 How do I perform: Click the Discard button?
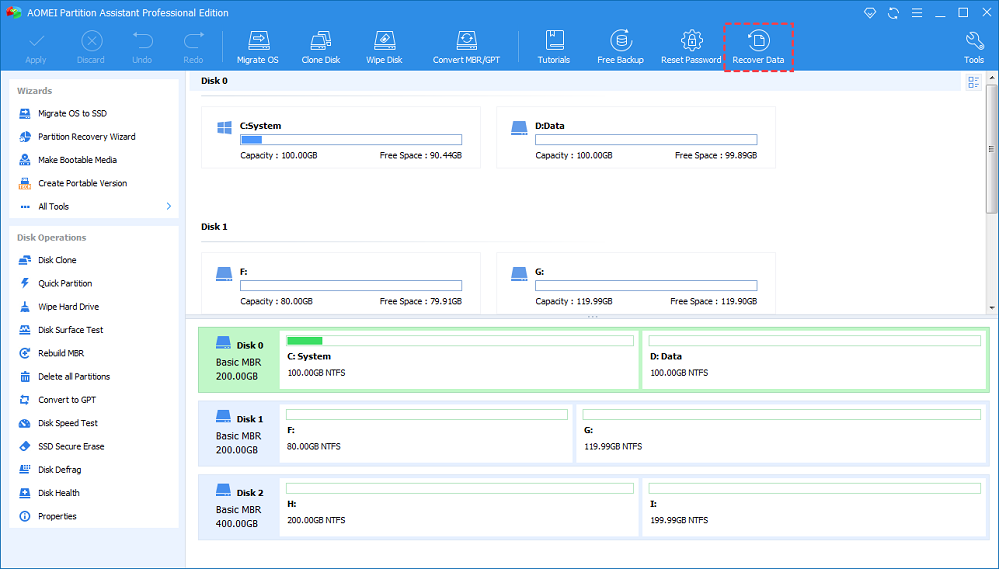pos(91,47)
